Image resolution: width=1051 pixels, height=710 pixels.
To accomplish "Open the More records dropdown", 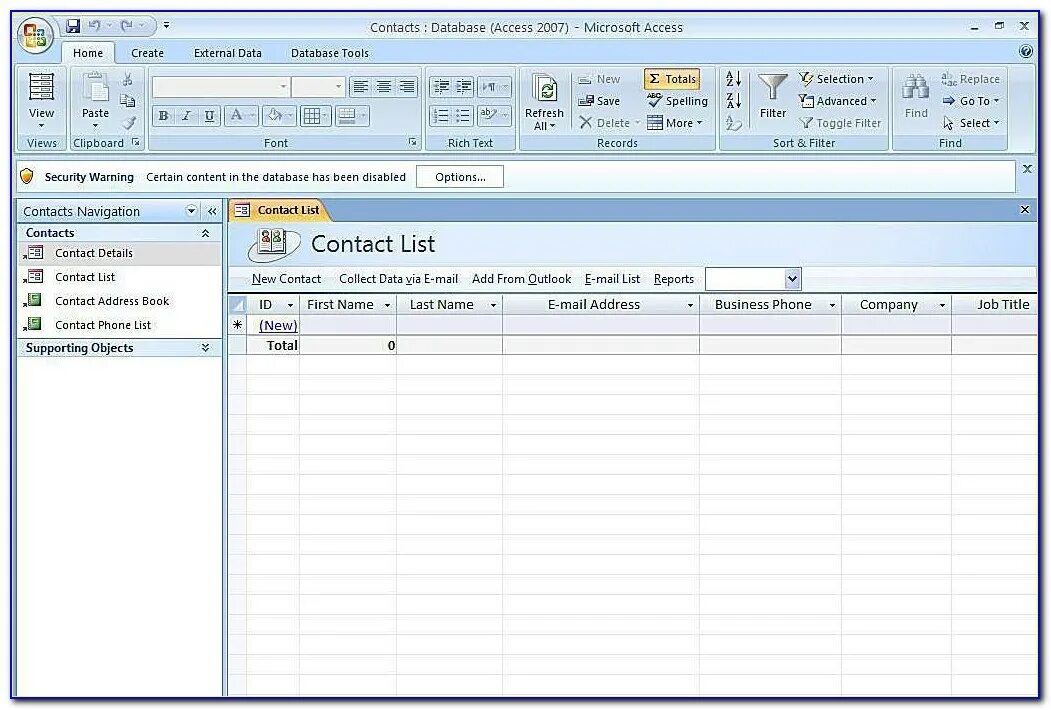I will (675, 123).
